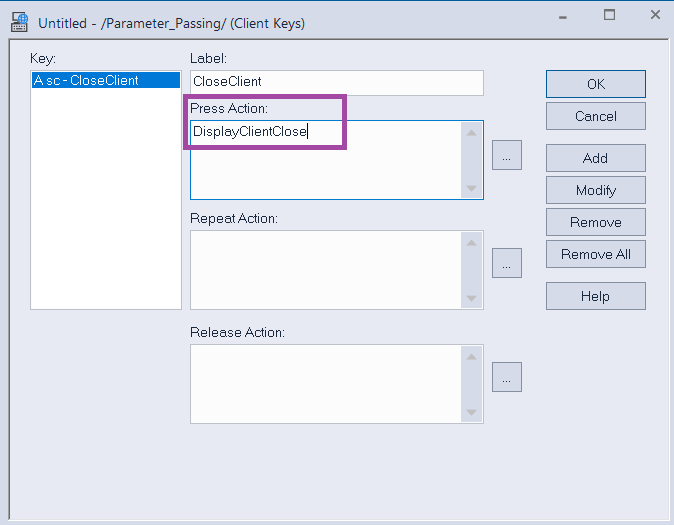
Task: Click Press Action scroll down arrow
Action: (472, 188)
